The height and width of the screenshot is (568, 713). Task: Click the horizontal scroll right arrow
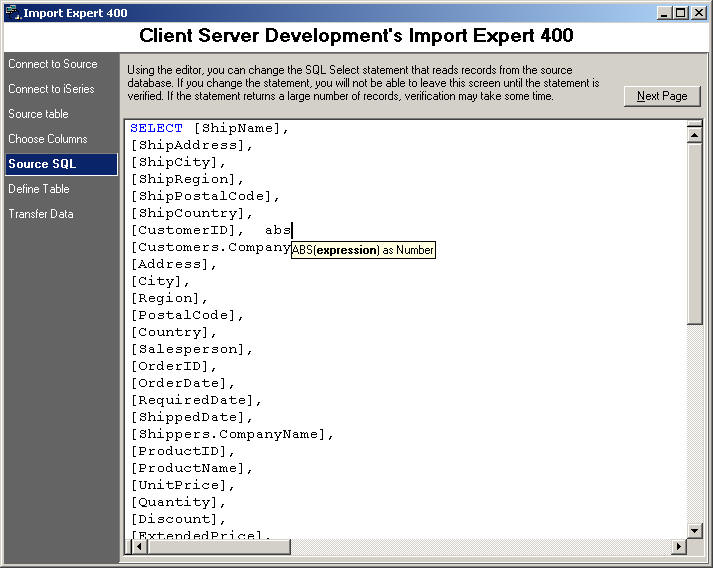[678, 546]
